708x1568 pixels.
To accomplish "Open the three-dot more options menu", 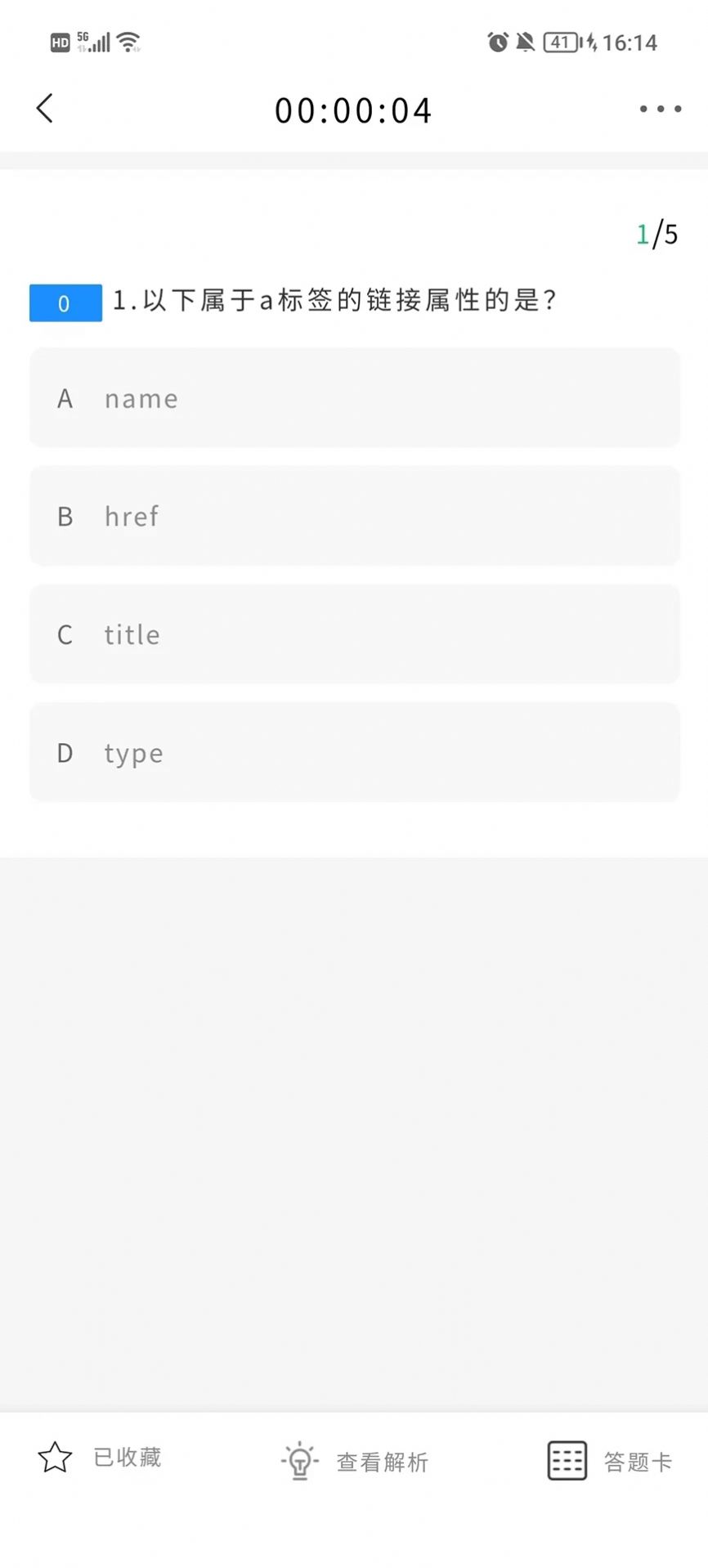I will tap(661, 109).
